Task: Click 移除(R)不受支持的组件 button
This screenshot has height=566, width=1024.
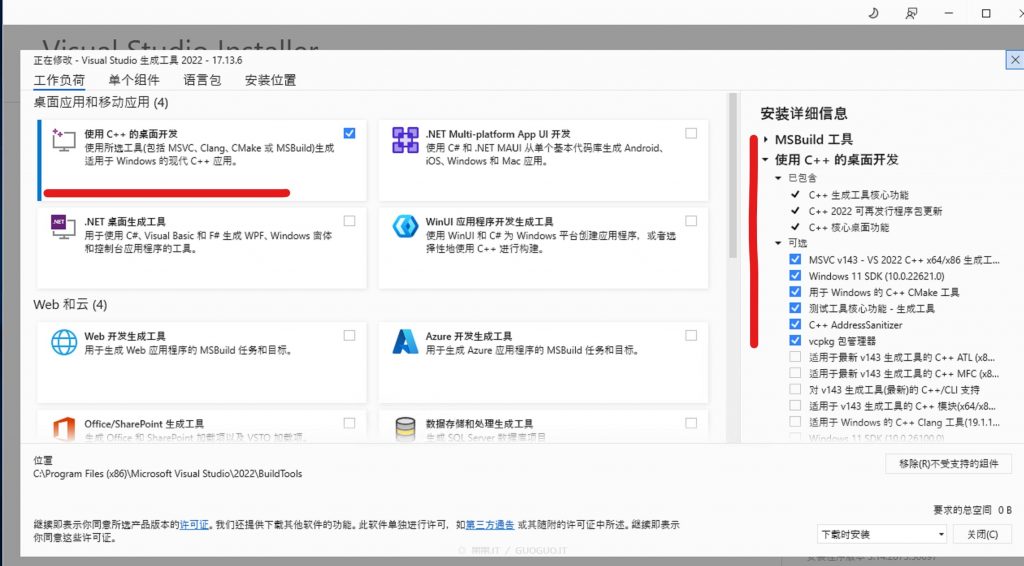Action: click(948, 464)
